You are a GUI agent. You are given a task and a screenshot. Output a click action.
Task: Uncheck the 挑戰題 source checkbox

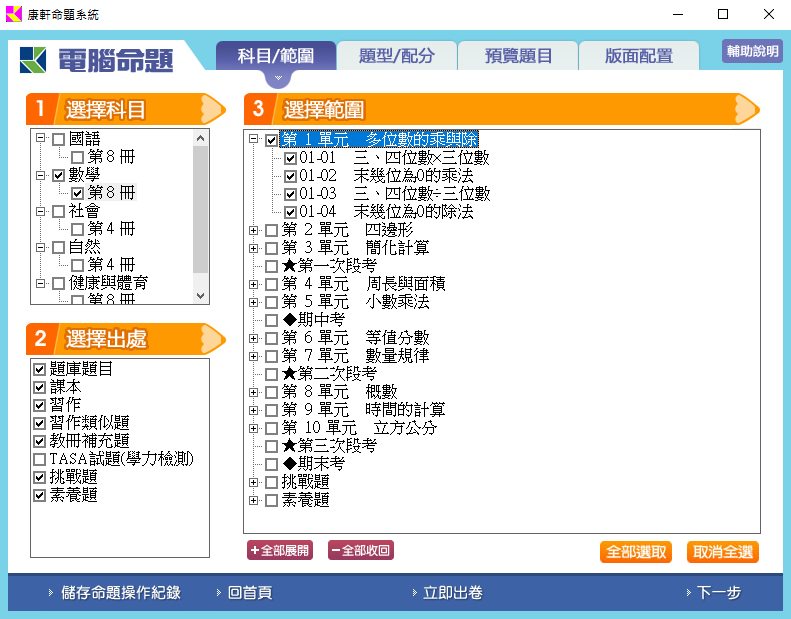coord(39,477)
